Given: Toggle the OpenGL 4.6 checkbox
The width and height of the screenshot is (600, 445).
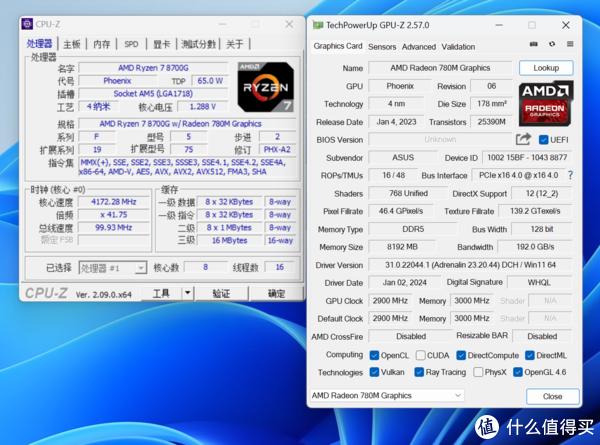Looking at the screenshot, I should pyautogui.click(x=518, y=372).
